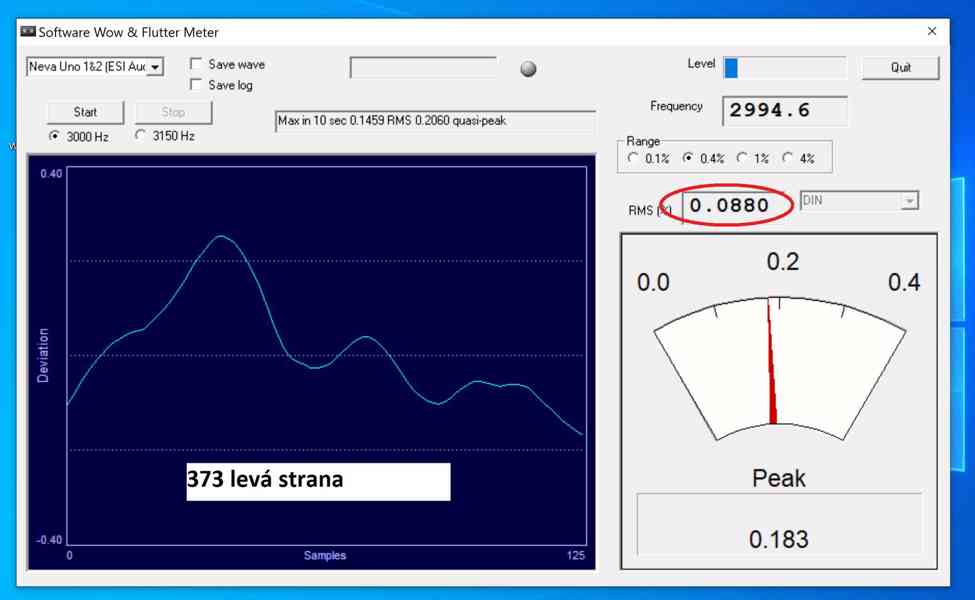The width and height of the screenshot is (975, 600).
Task: Click the red needle on the Peak gauge
Action: pyautogui.click(x=772, y=370)
